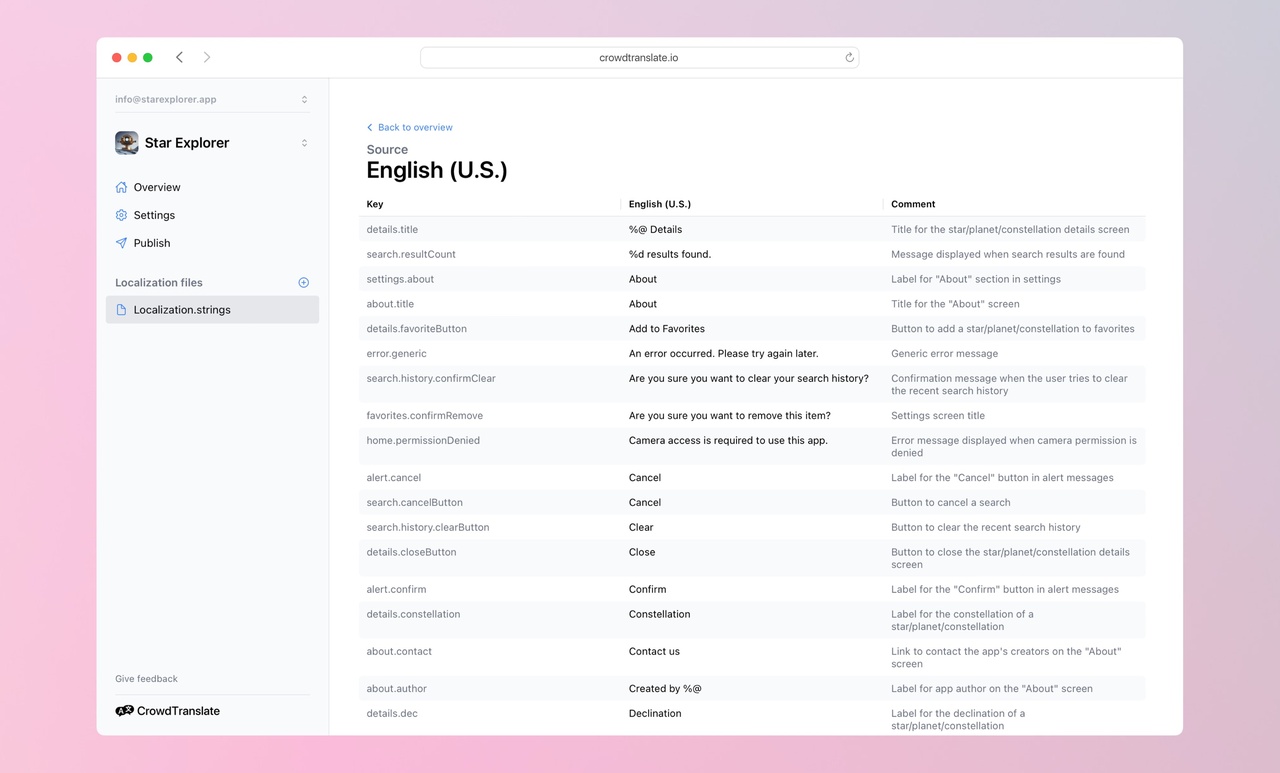The width and height of the screenshot is (1280, 773).
Task: Click the Give feedback link
Action: [x=146, y=678]
